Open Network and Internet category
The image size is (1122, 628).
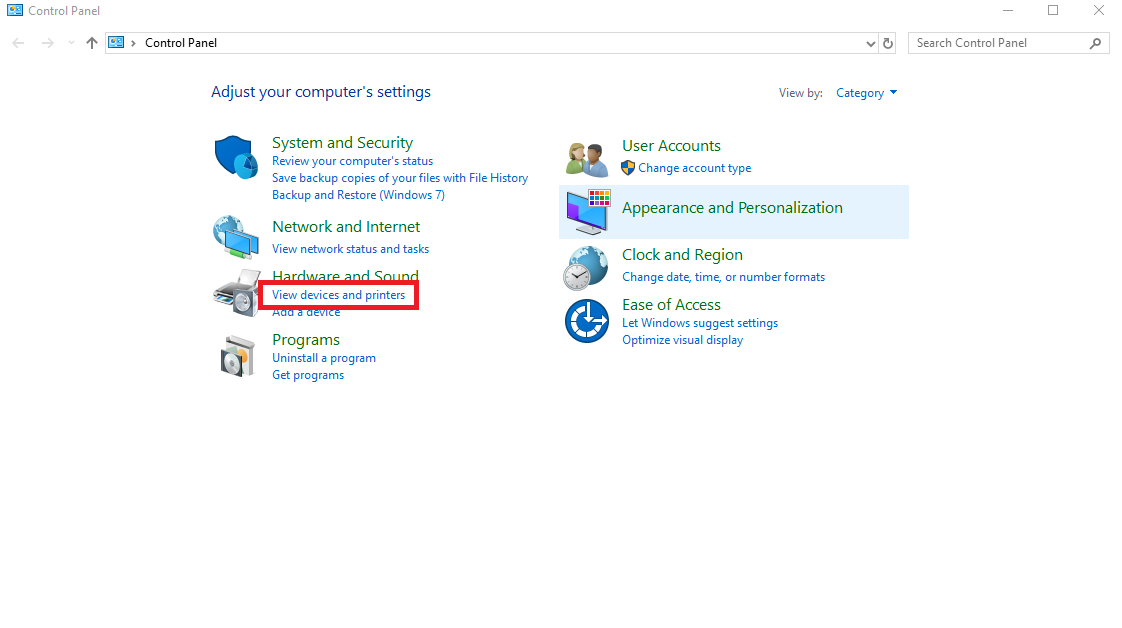pos(346,227)
